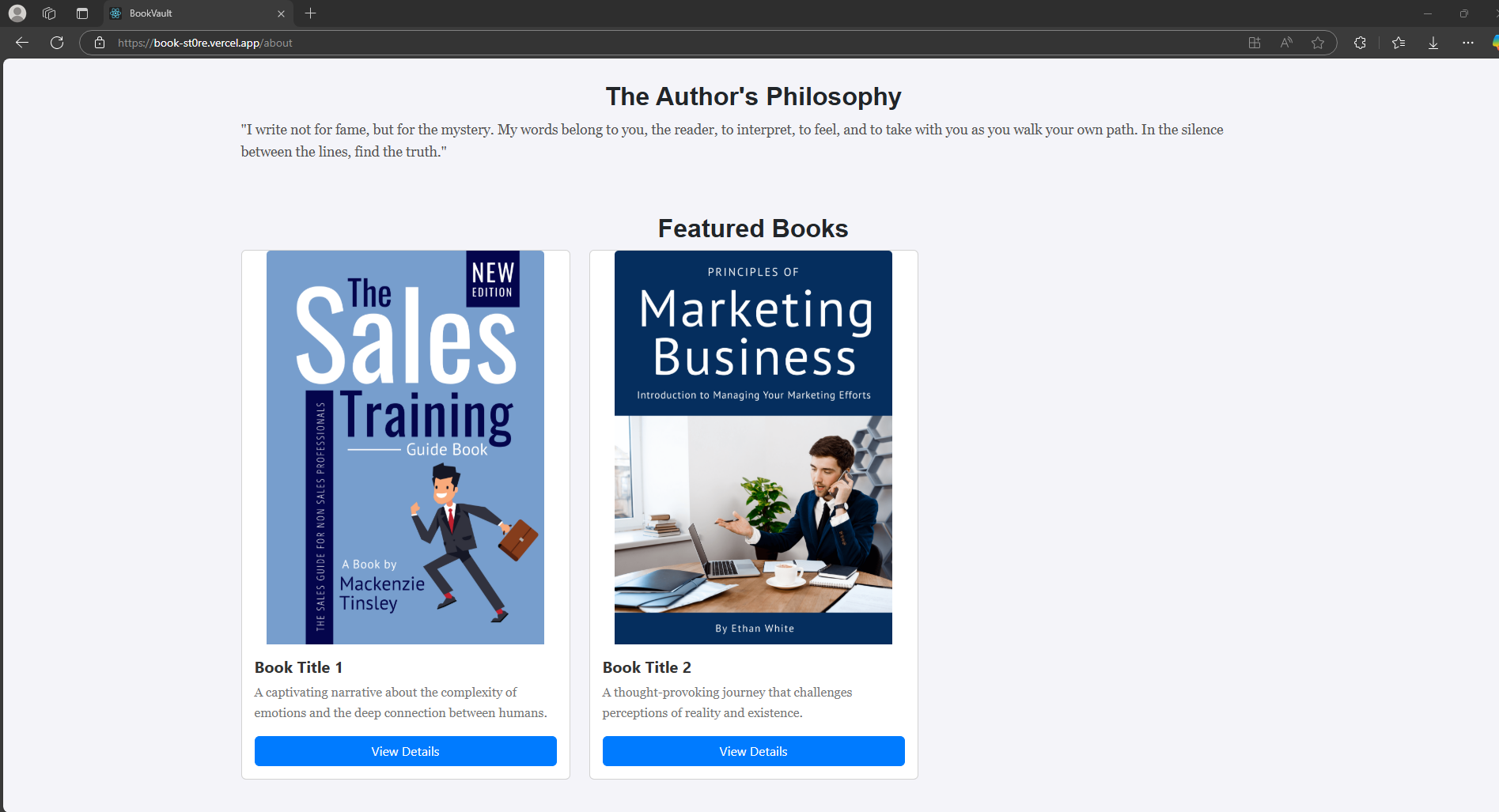The width and height of the screenshot is (1499, 812).
Task: View site information lock icon
Action: [100, 43]
